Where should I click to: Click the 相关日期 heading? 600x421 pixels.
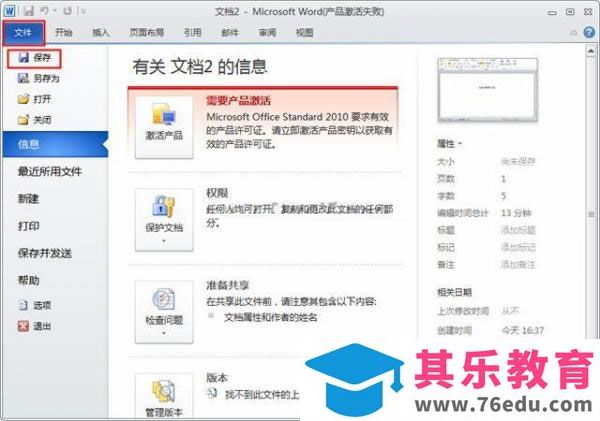pos(454,292)
